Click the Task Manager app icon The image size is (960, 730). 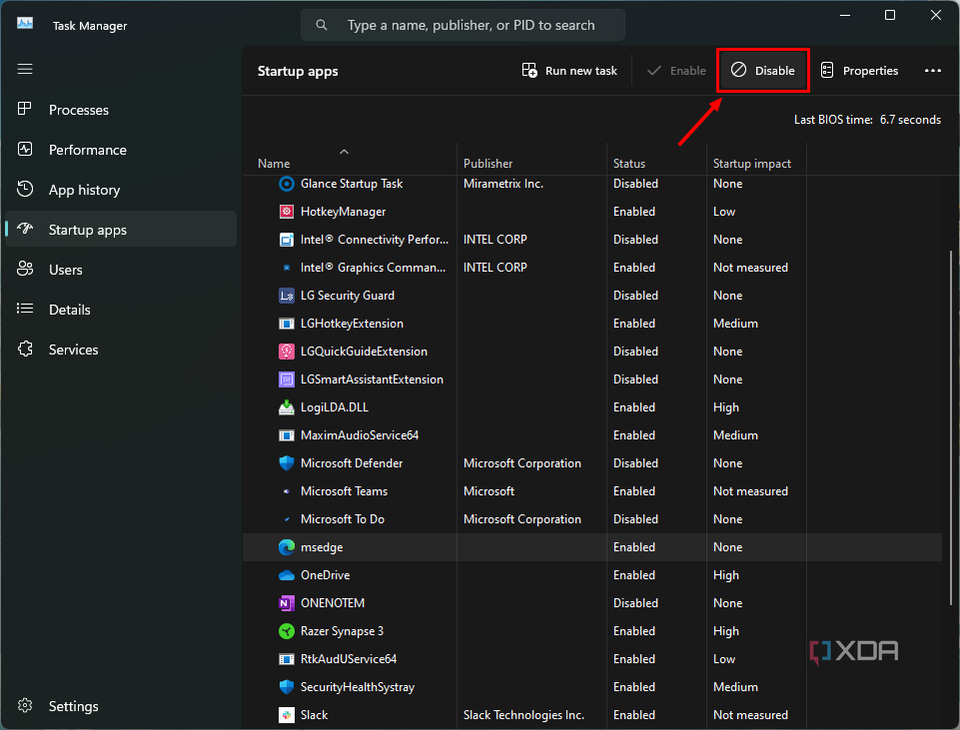point(25,23)
